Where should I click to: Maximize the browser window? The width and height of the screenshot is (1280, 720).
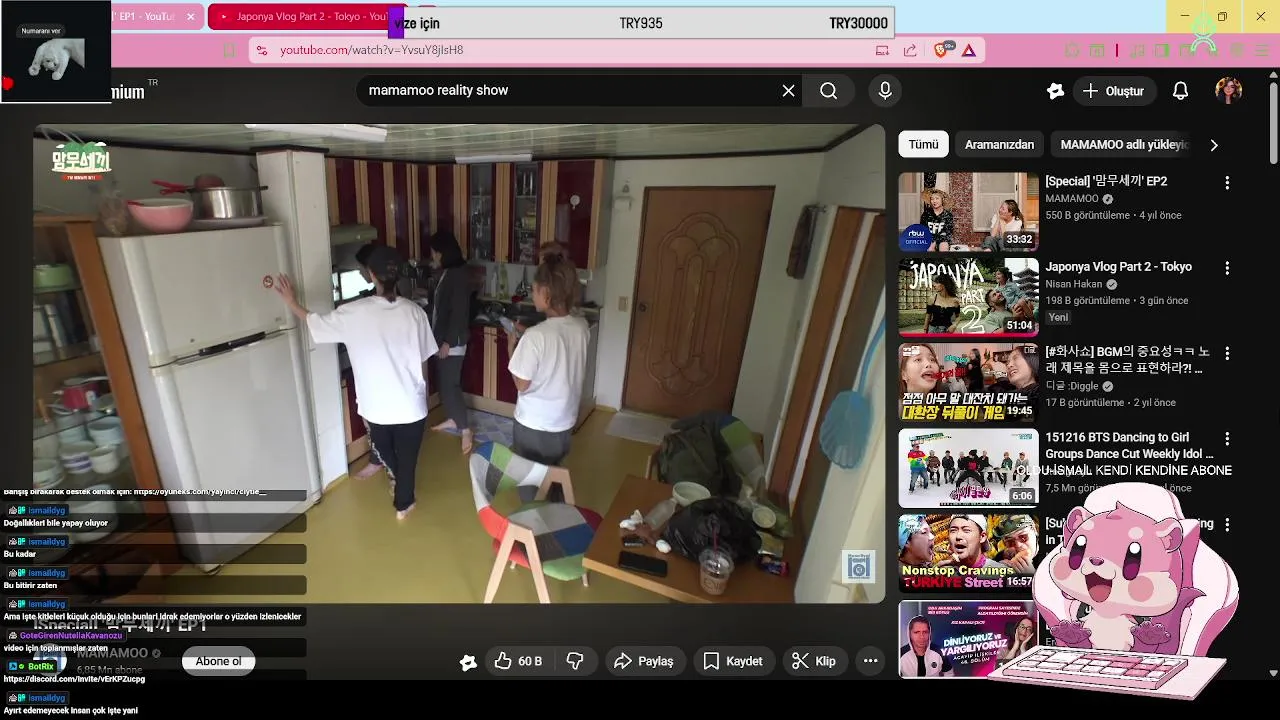[1222, 17]
